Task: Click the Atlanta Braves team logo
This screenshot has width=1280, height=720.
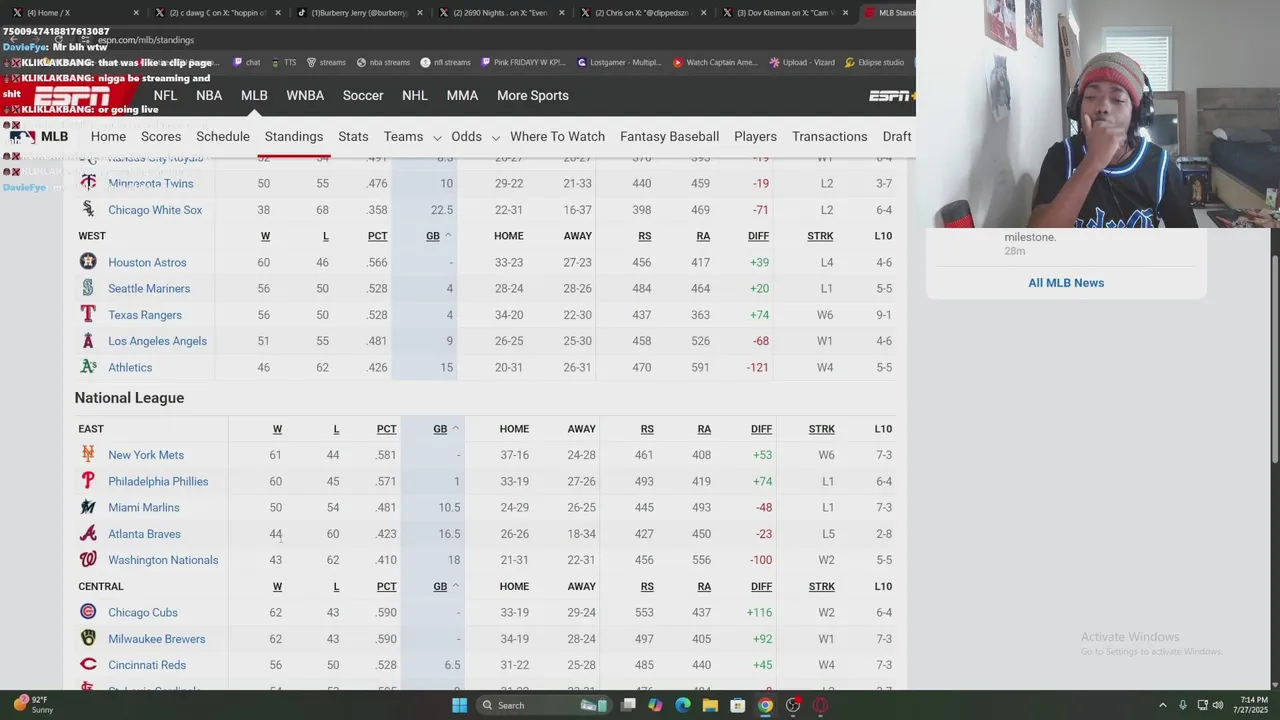Action: click(x=88, y=533)
